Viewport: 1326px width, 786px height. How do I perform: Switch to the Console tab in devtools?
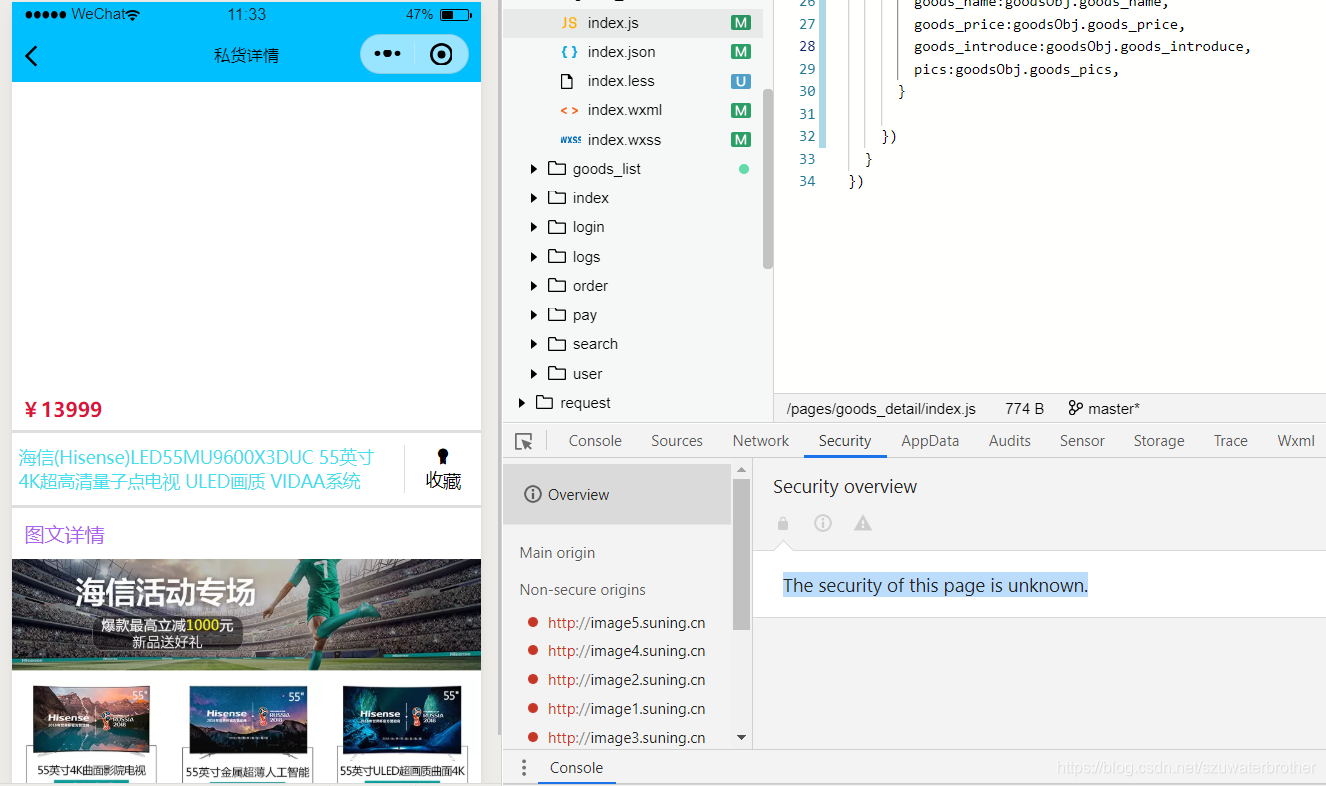point(595,441)
